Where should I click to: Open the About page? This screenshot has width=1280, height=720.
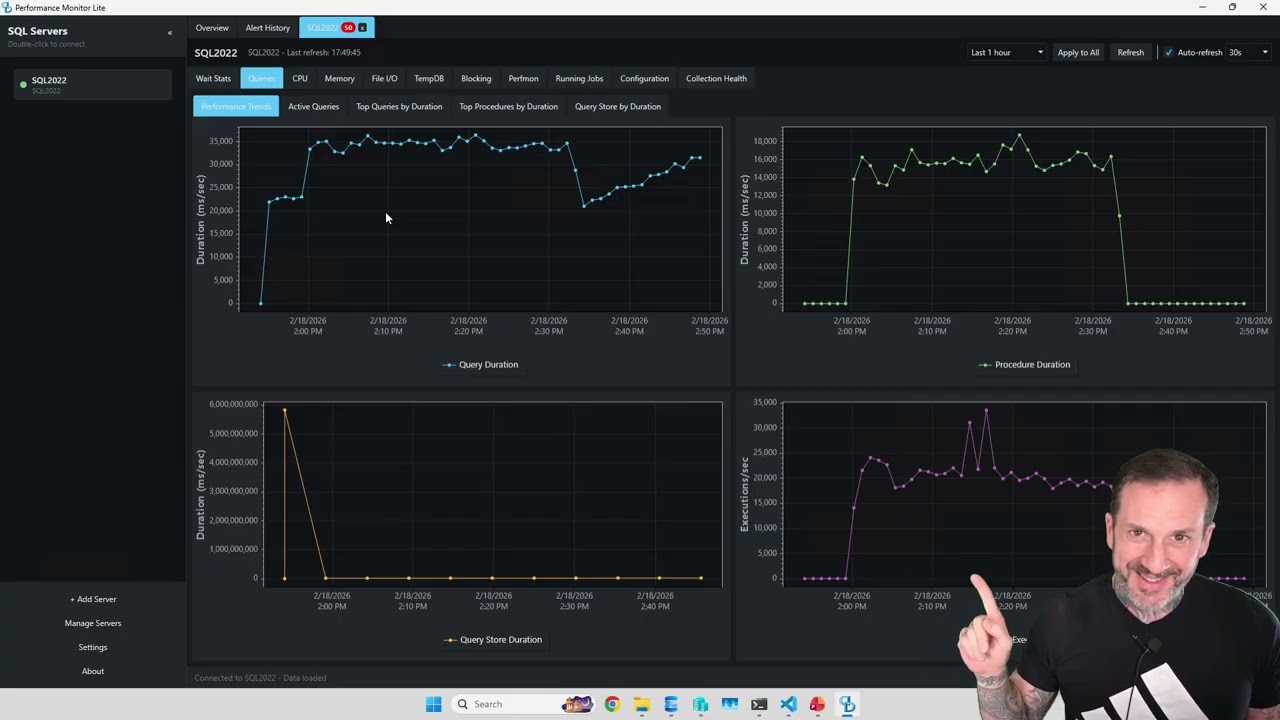(93, 671)
